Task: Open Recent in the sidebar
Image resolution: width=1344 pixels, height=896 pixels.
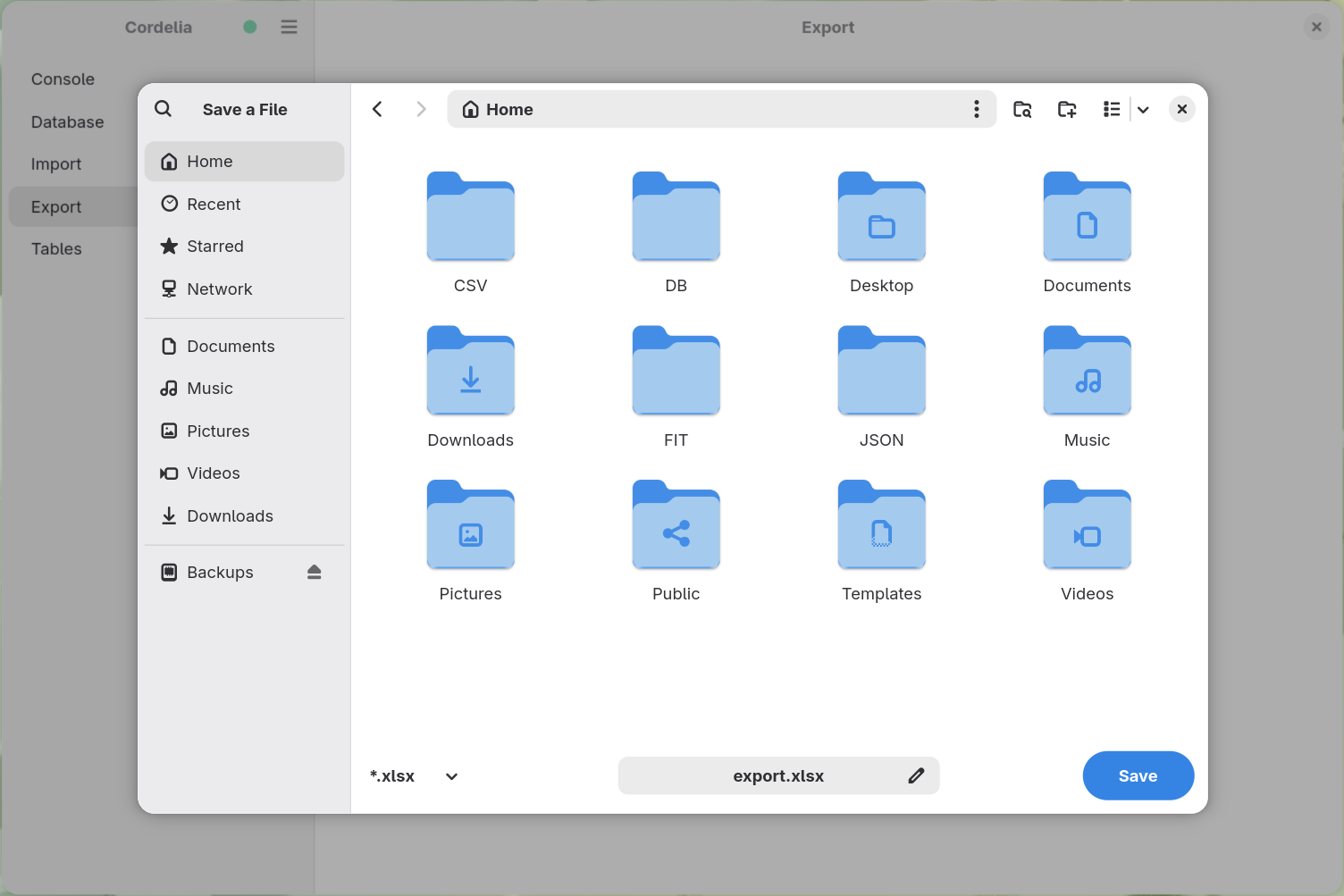Action: (x=244, y=204)
